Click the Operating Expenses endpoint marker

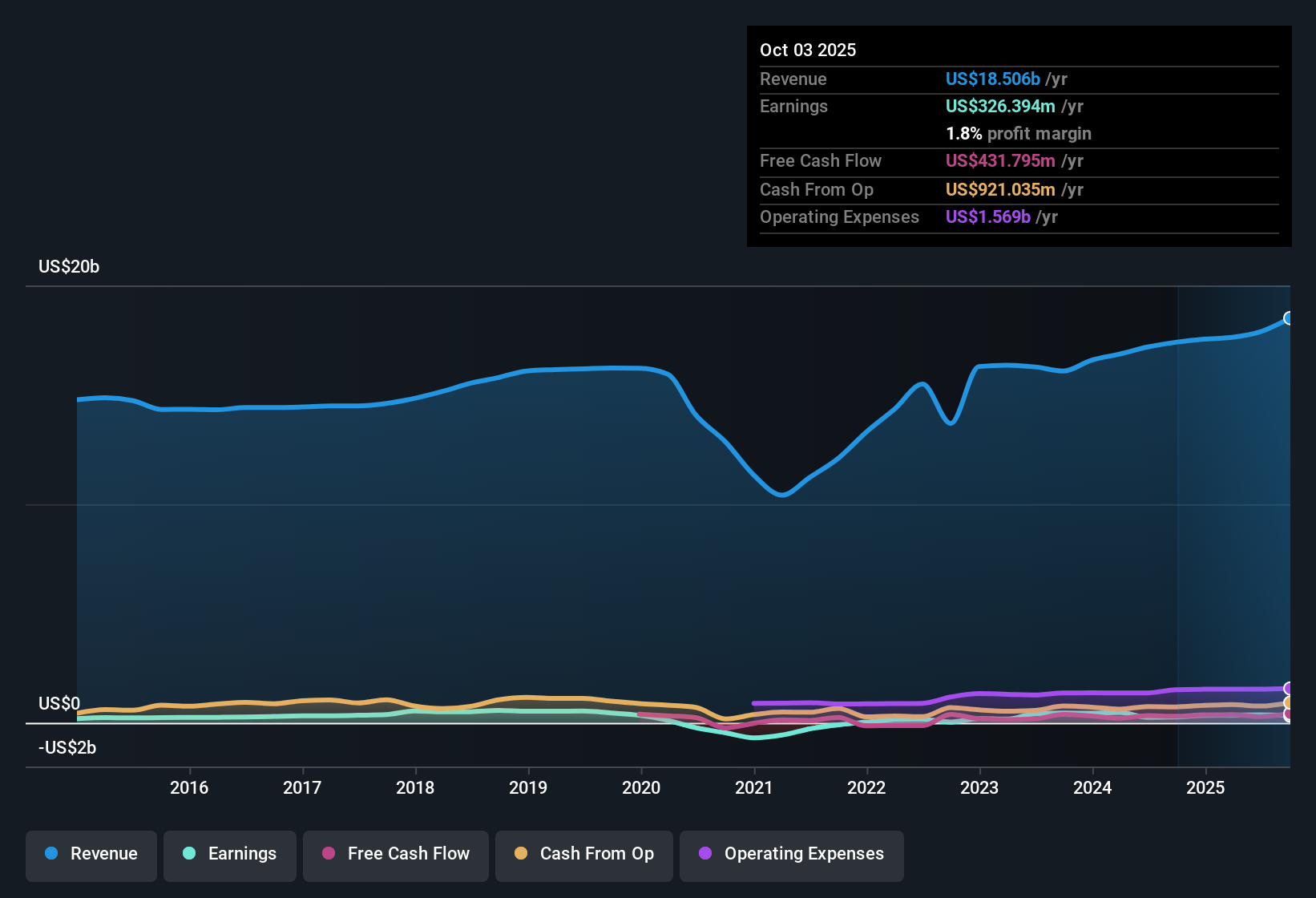(1287, 688)
